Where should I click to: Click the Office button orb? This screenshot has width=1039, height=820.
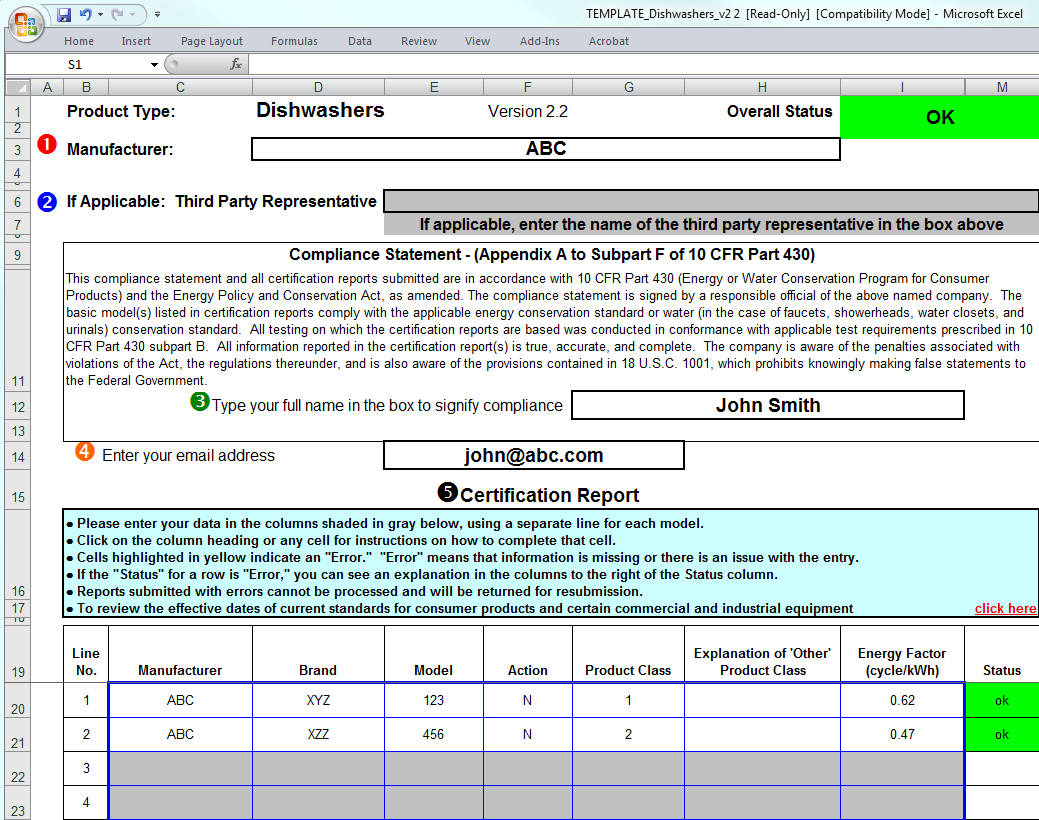pos(27,22)
